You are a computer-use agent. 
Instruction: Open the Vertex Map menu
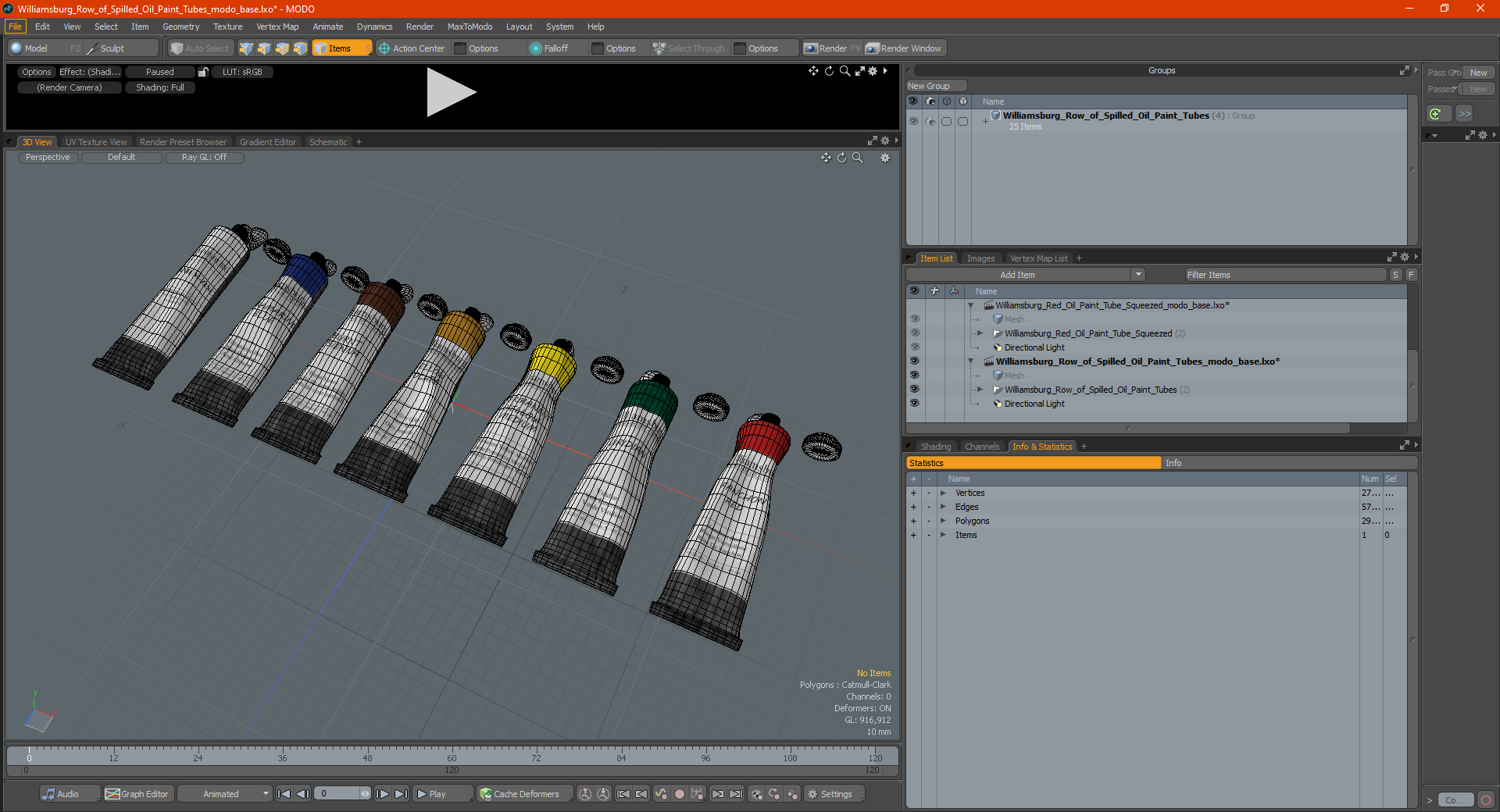277,27
